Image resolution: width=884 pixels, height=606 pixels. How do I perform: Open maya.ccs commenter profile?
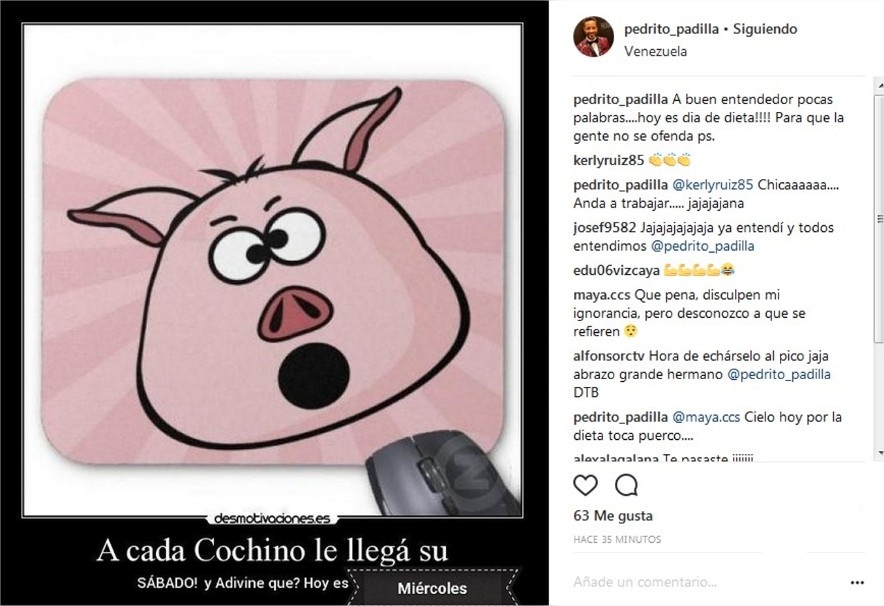[602, 295]
